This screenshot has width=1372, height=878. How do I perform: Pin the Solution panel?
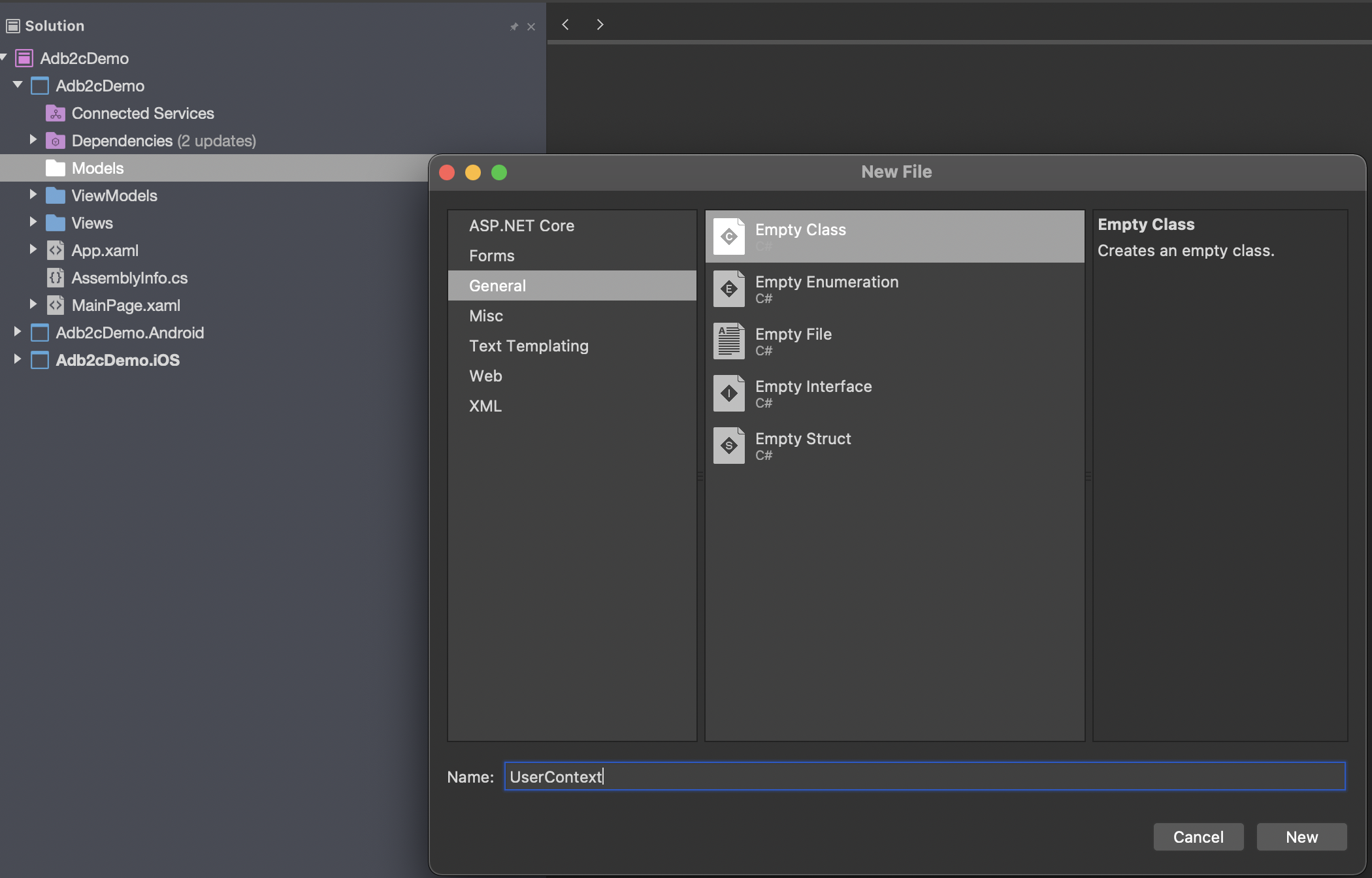pos(514,27)
